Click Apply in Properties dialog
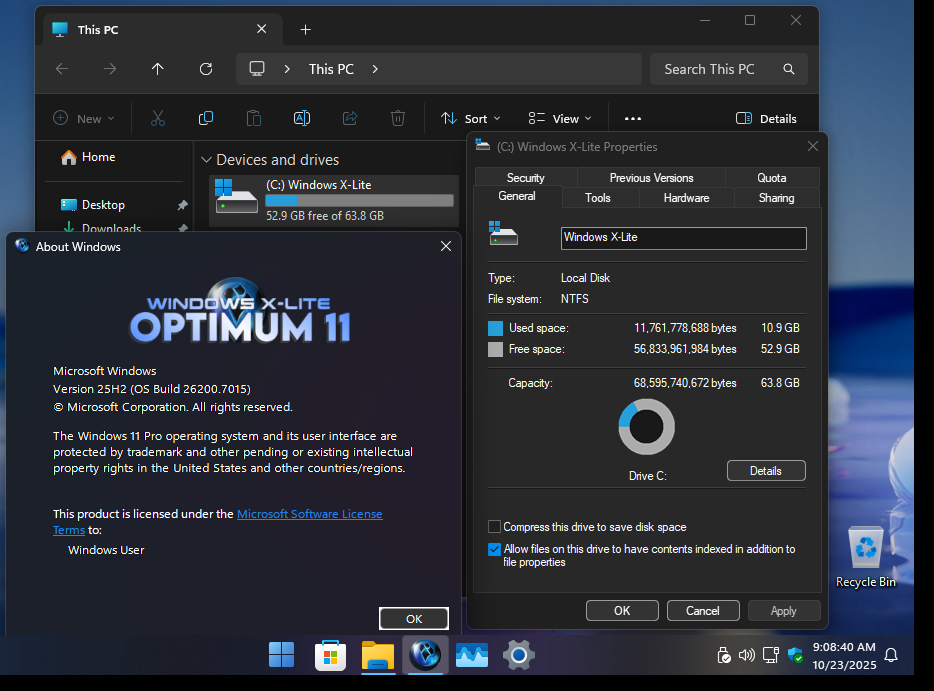This screenshot has height=691, width=934. point(783,611)
